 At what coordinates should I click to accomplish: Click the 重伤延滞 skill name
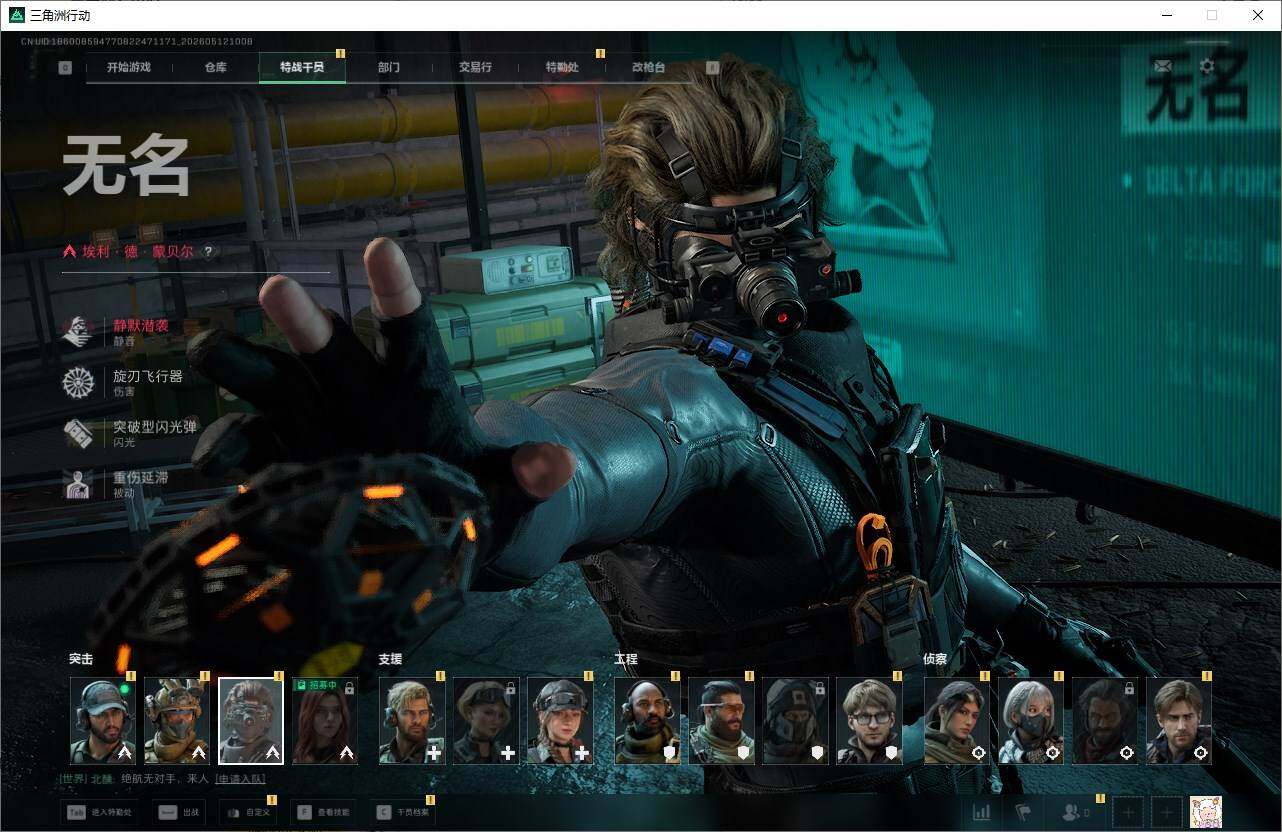click(x=140, y=478)
